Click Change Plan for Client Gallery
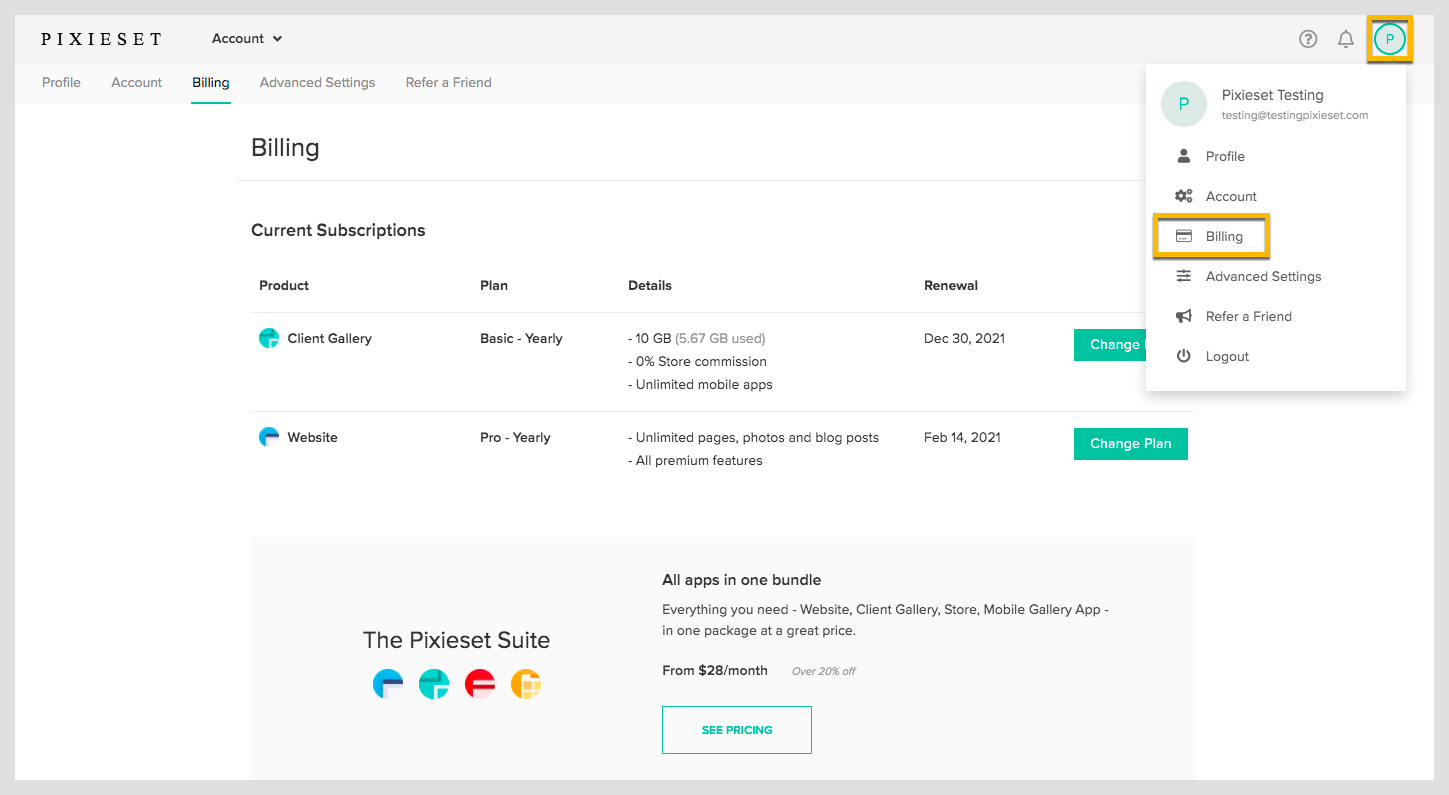 pos(1110,345)
